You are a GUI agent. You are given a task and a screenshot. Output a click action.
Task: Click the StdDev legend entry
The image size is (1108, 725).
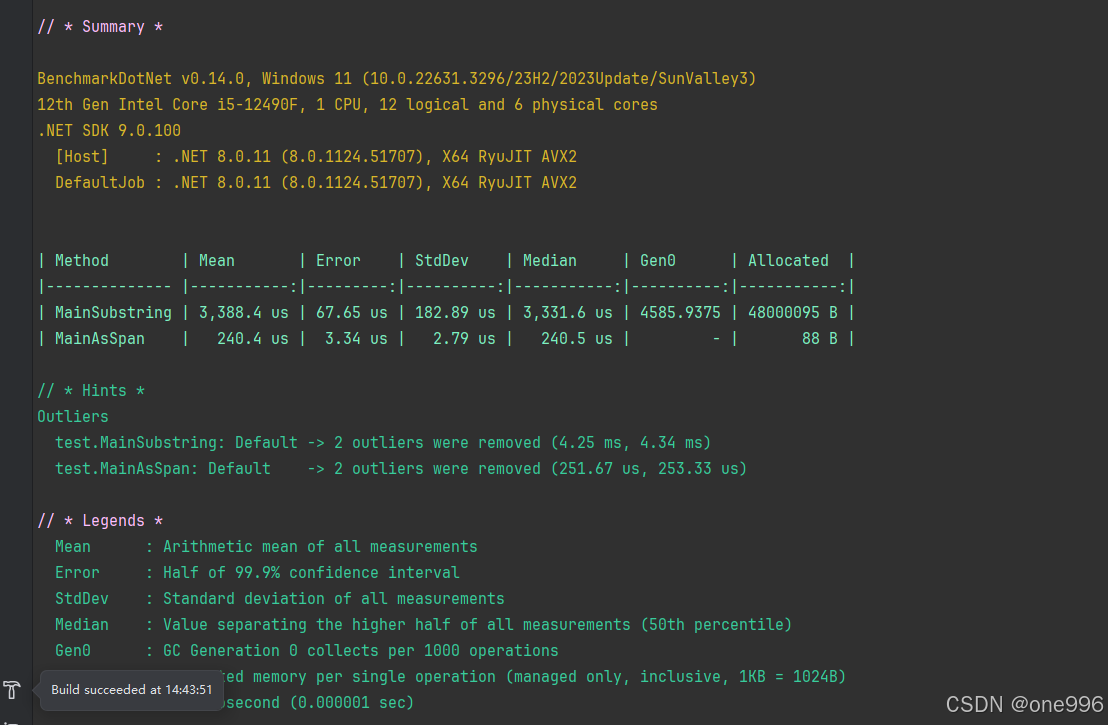81,598
